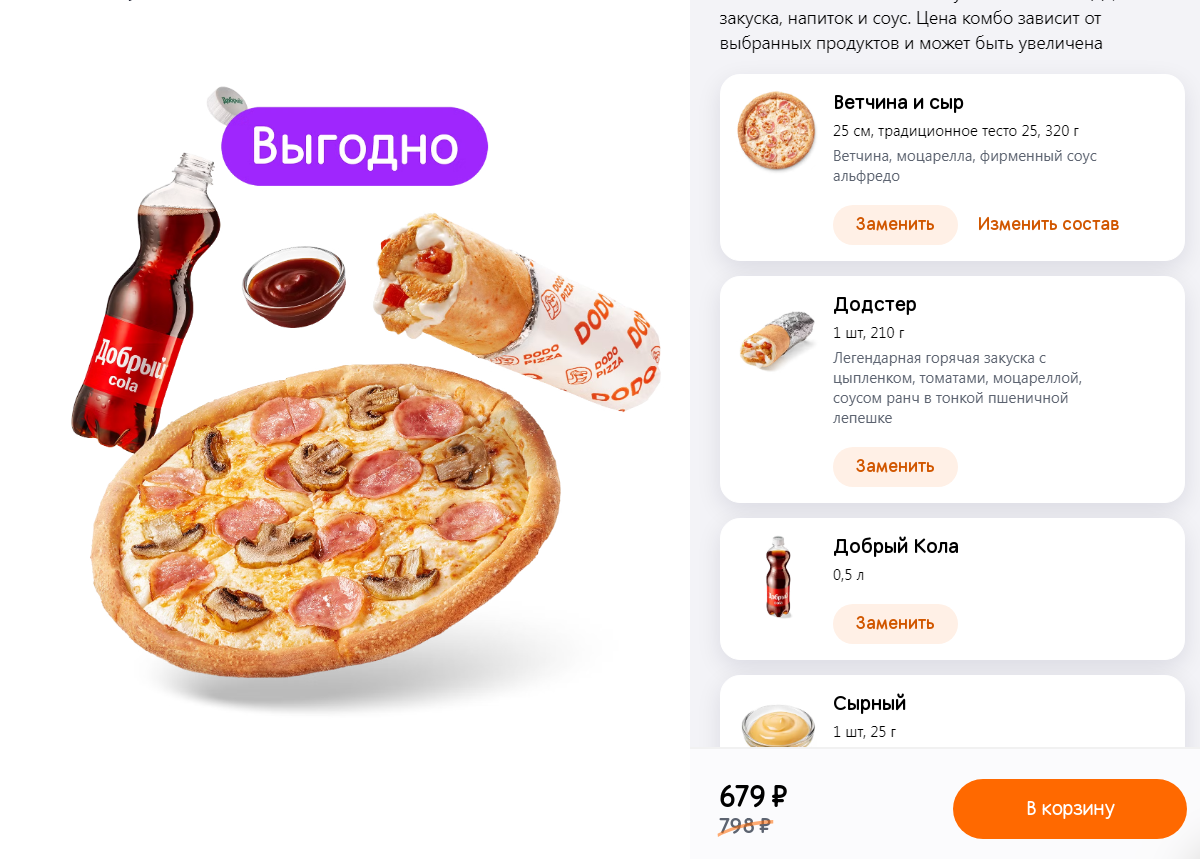Click the Добрый Кола item title
The width and height of the screenshot is (1200, 859).
tap(896, 546)
